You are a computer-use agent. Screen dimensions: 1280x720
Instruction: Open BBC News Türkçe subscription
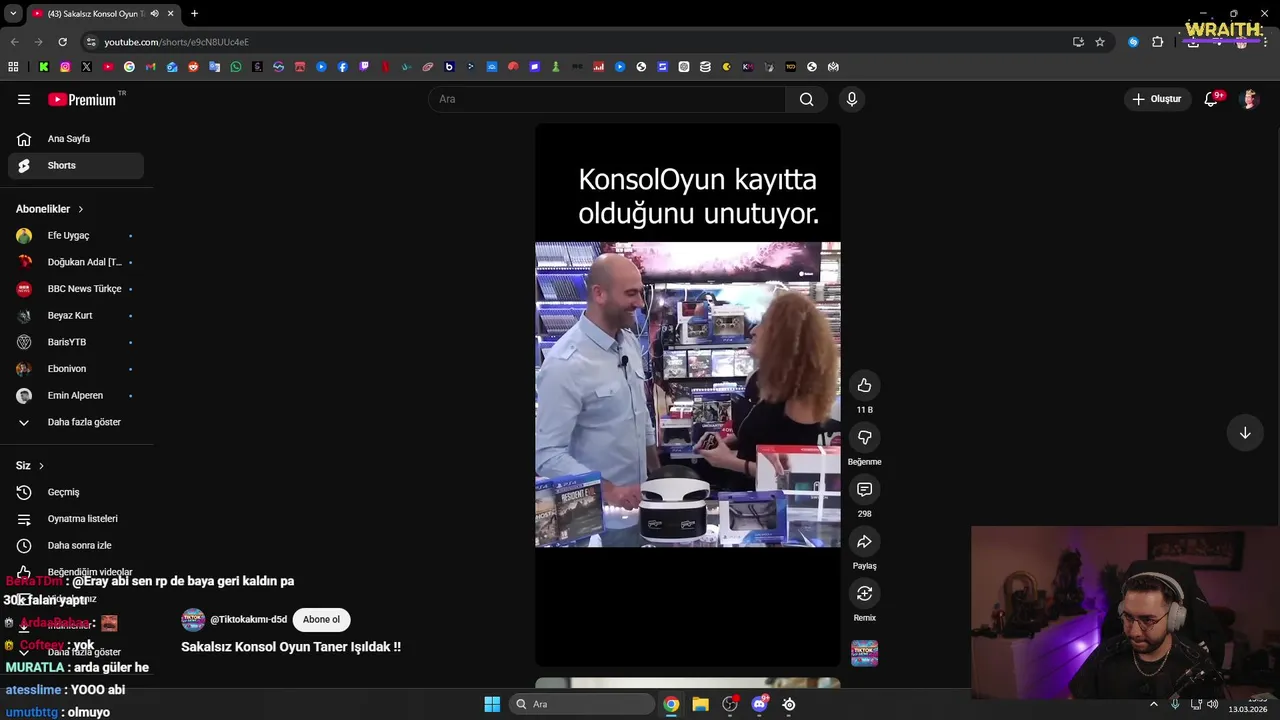pos(76,289)
